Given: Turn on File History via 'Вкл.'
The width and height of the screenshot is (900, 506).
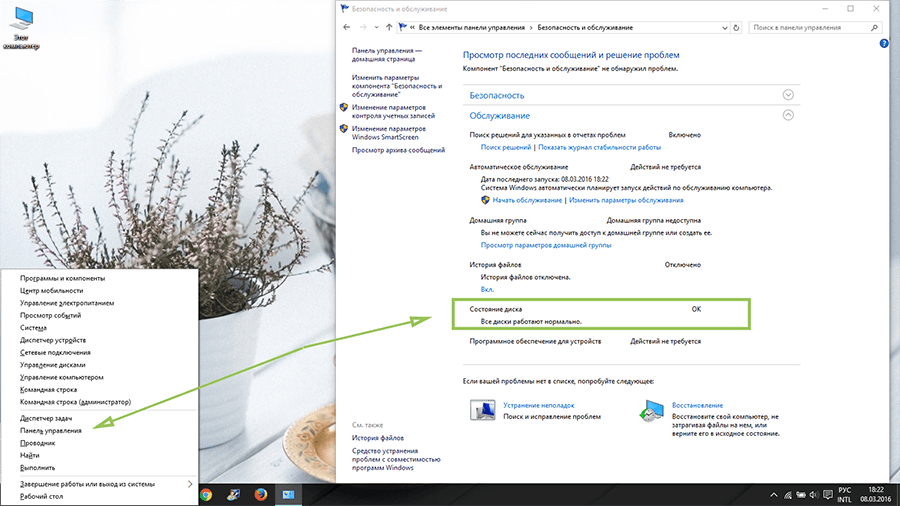Looking at the screenshot, I should click(487, 290).
